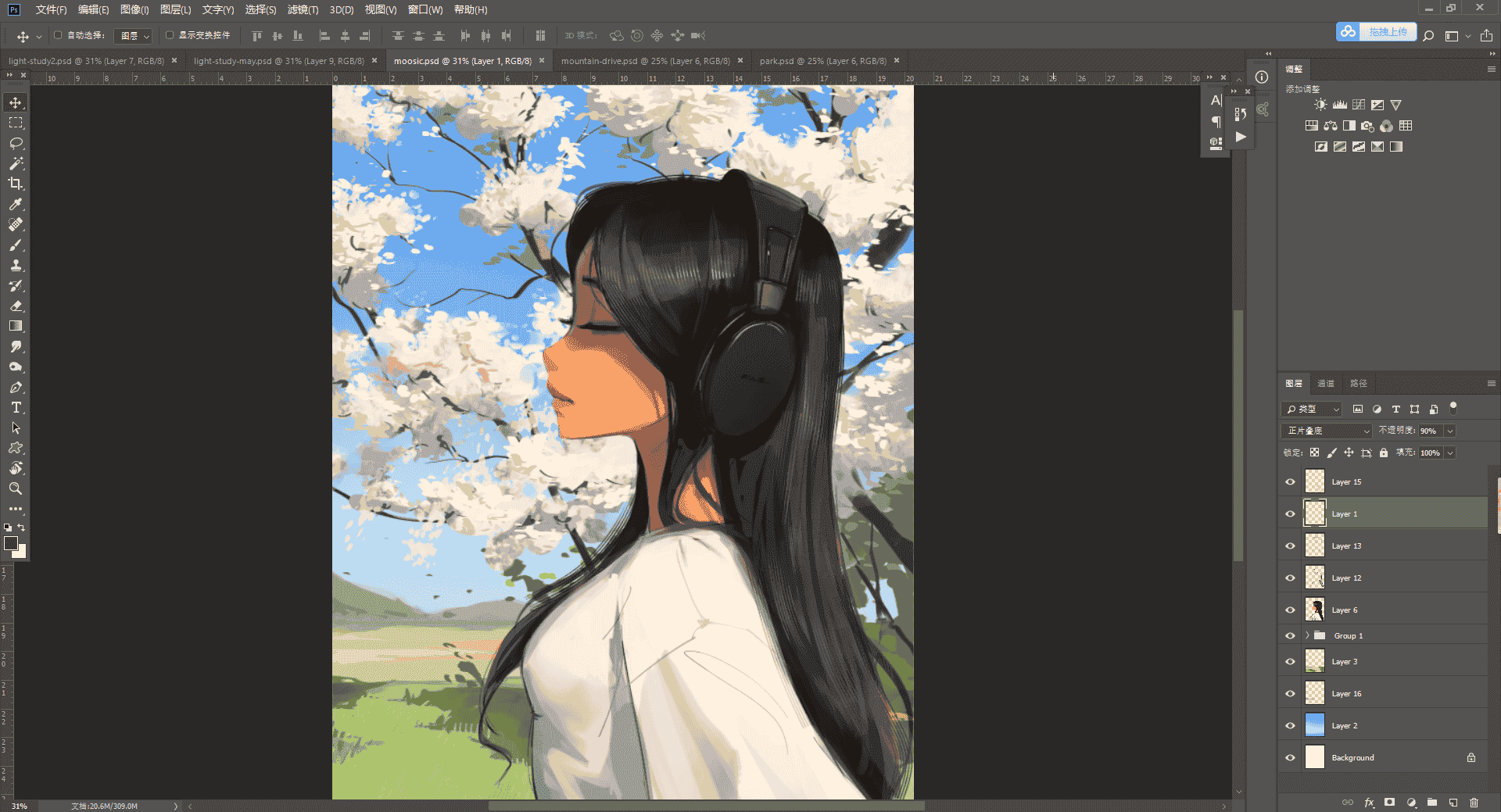Image resolution: width=1501 pixels, height=812 pixels.
Task: Create a new group folder
Action: click(x=1431, y=803)
